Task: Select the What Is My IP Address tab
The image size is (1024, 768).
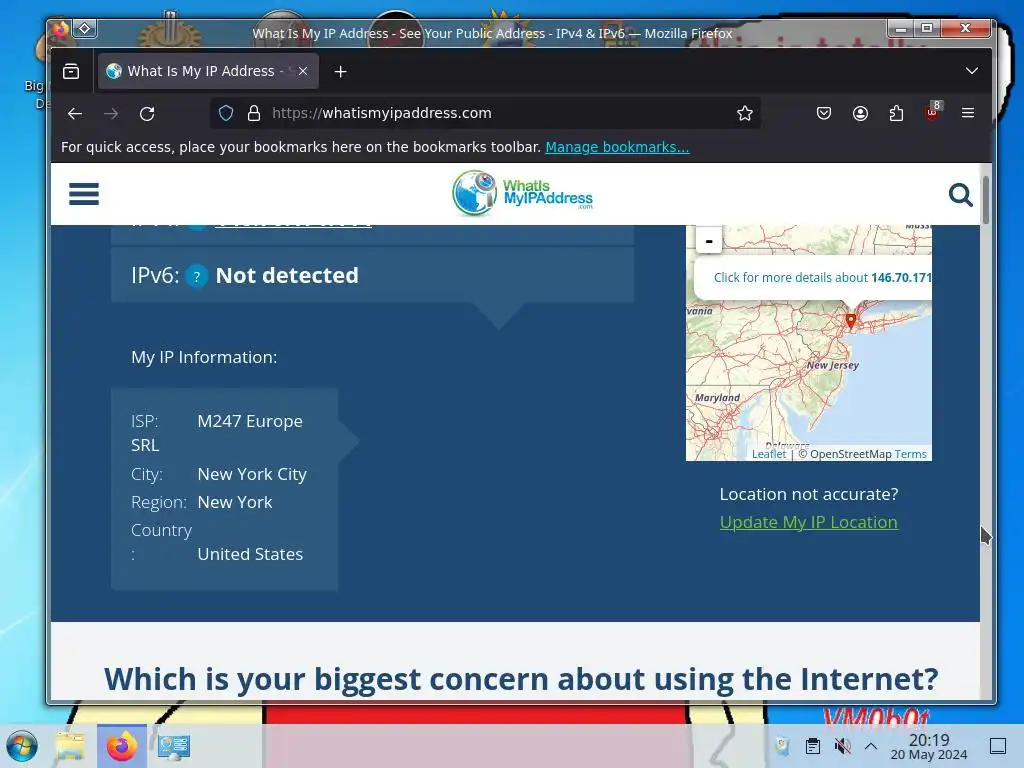Action: 208,71
